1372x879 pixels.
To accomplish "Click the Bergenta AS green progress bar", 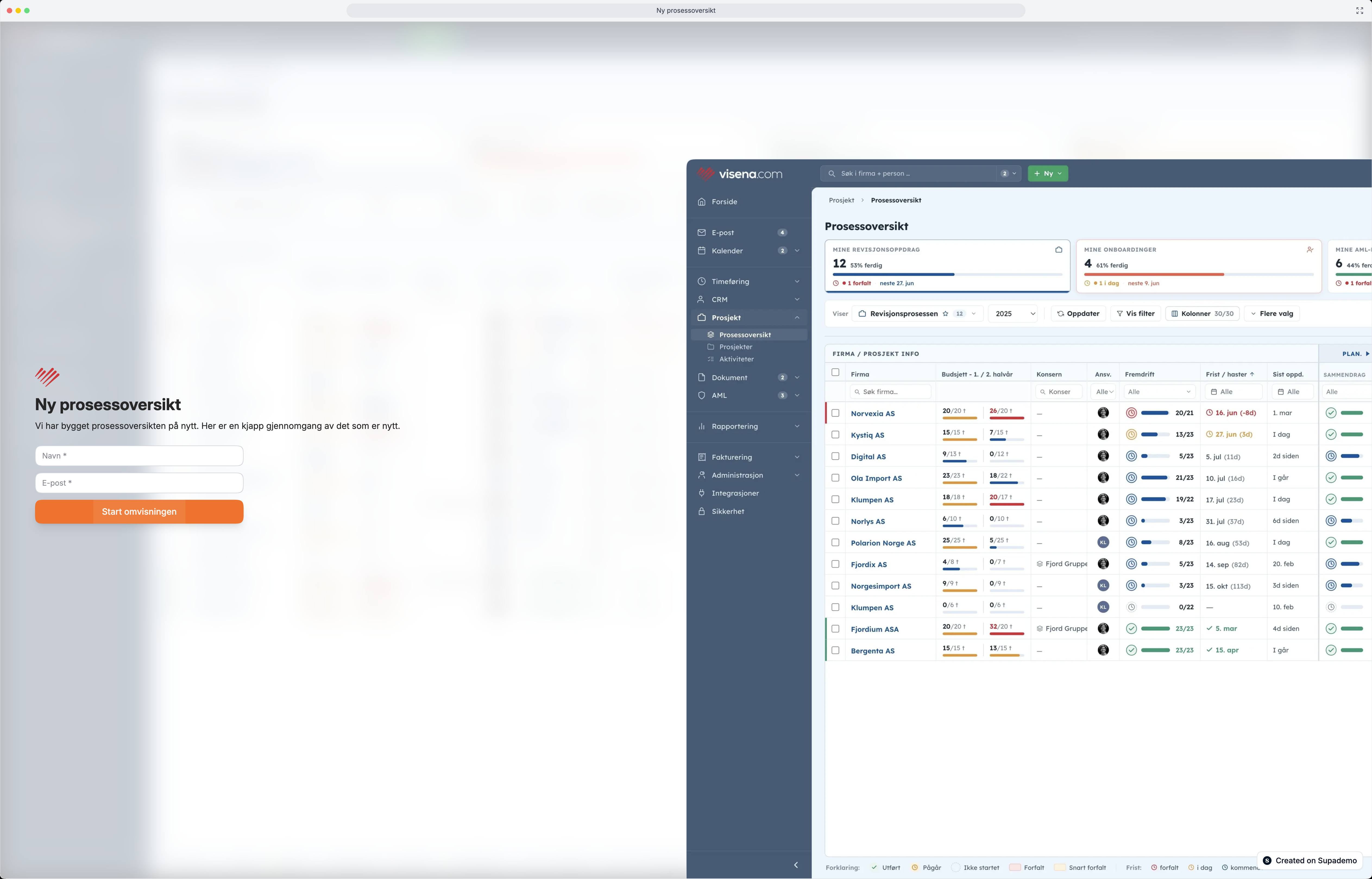I will (x=1155, y=650).
